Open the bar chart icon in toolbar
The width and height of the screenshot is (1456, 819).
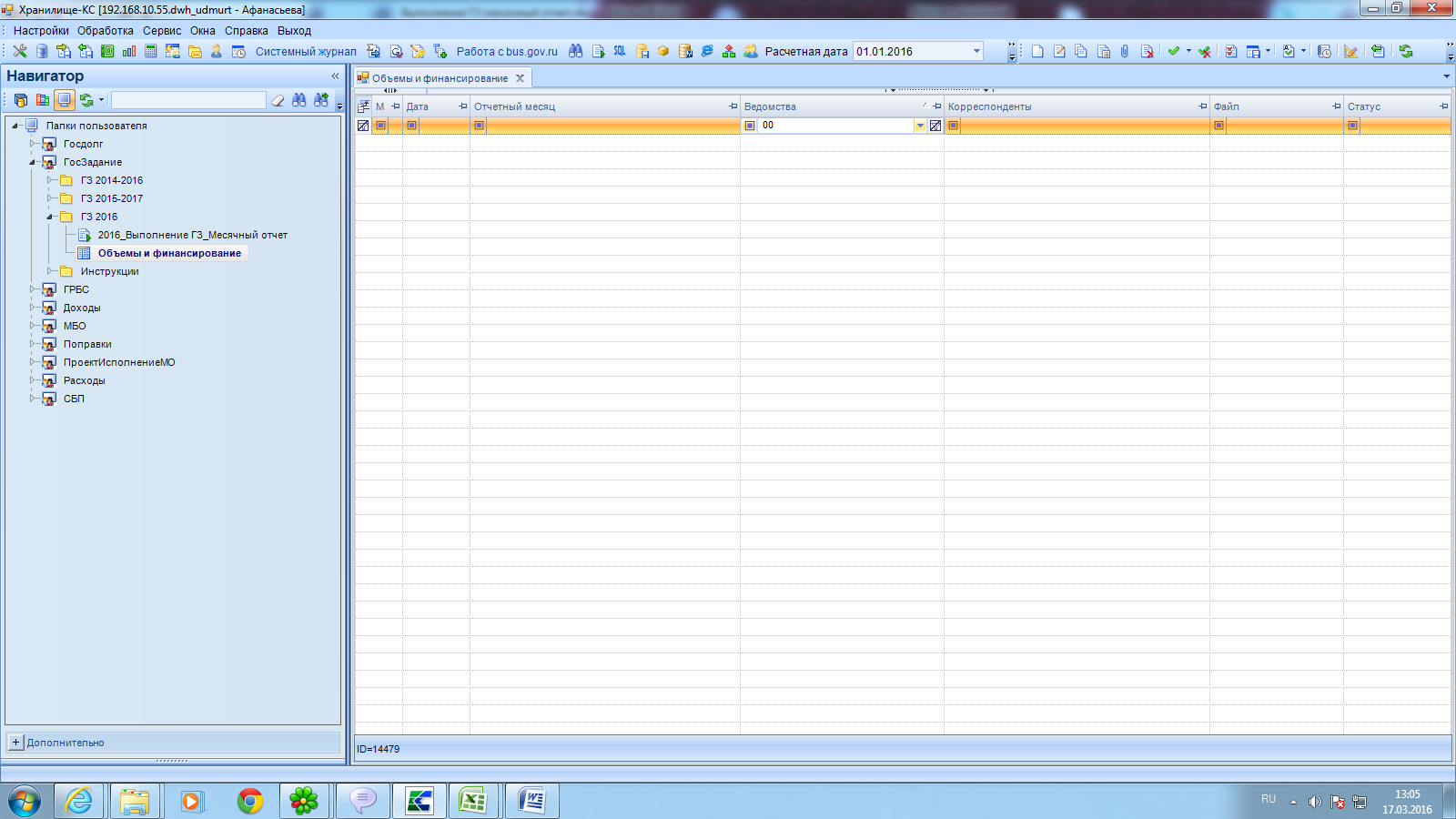(129, 52)
